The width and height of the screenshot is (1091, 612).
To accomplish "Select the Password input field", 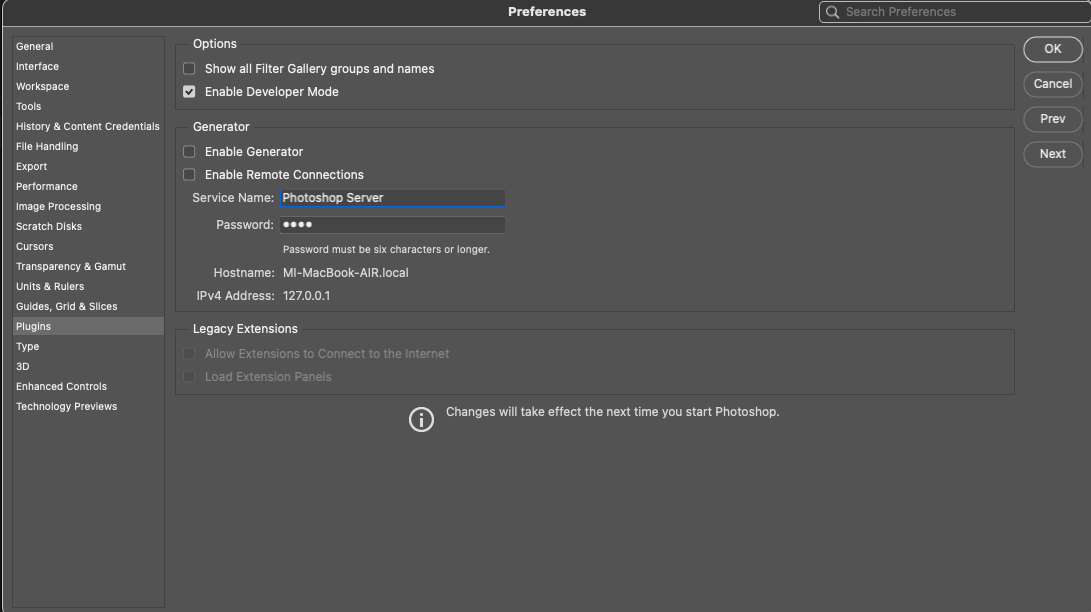I will pyautogui.click(x=393, y=224).
